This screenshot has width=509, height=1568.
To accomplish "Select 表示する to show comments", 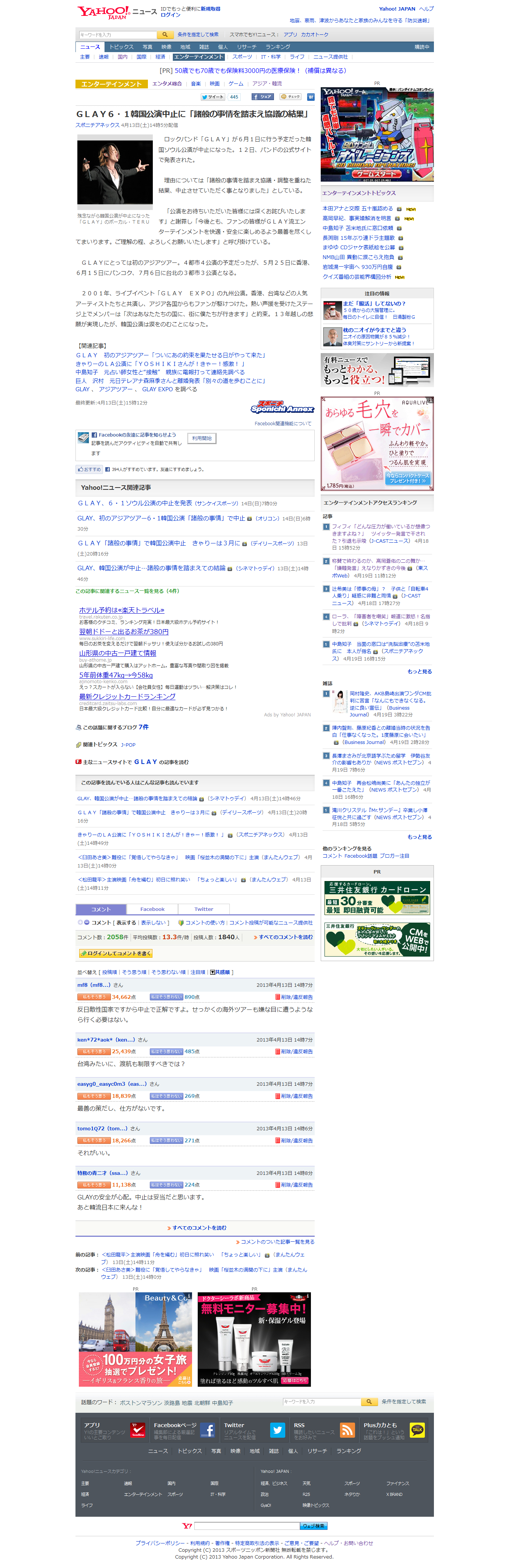I will pyautogui.click(x=126, y=923).
